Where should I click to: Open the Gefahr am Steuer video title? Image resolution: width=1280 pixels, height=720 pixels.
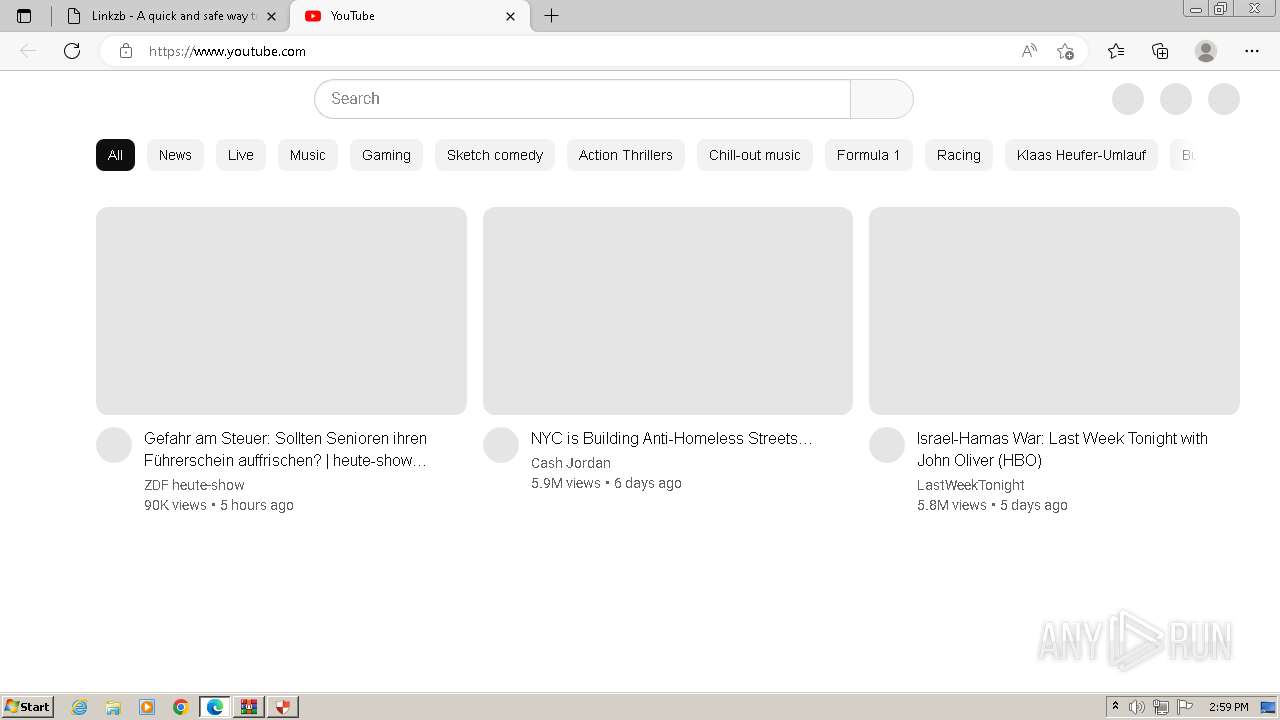coord(286,449)
